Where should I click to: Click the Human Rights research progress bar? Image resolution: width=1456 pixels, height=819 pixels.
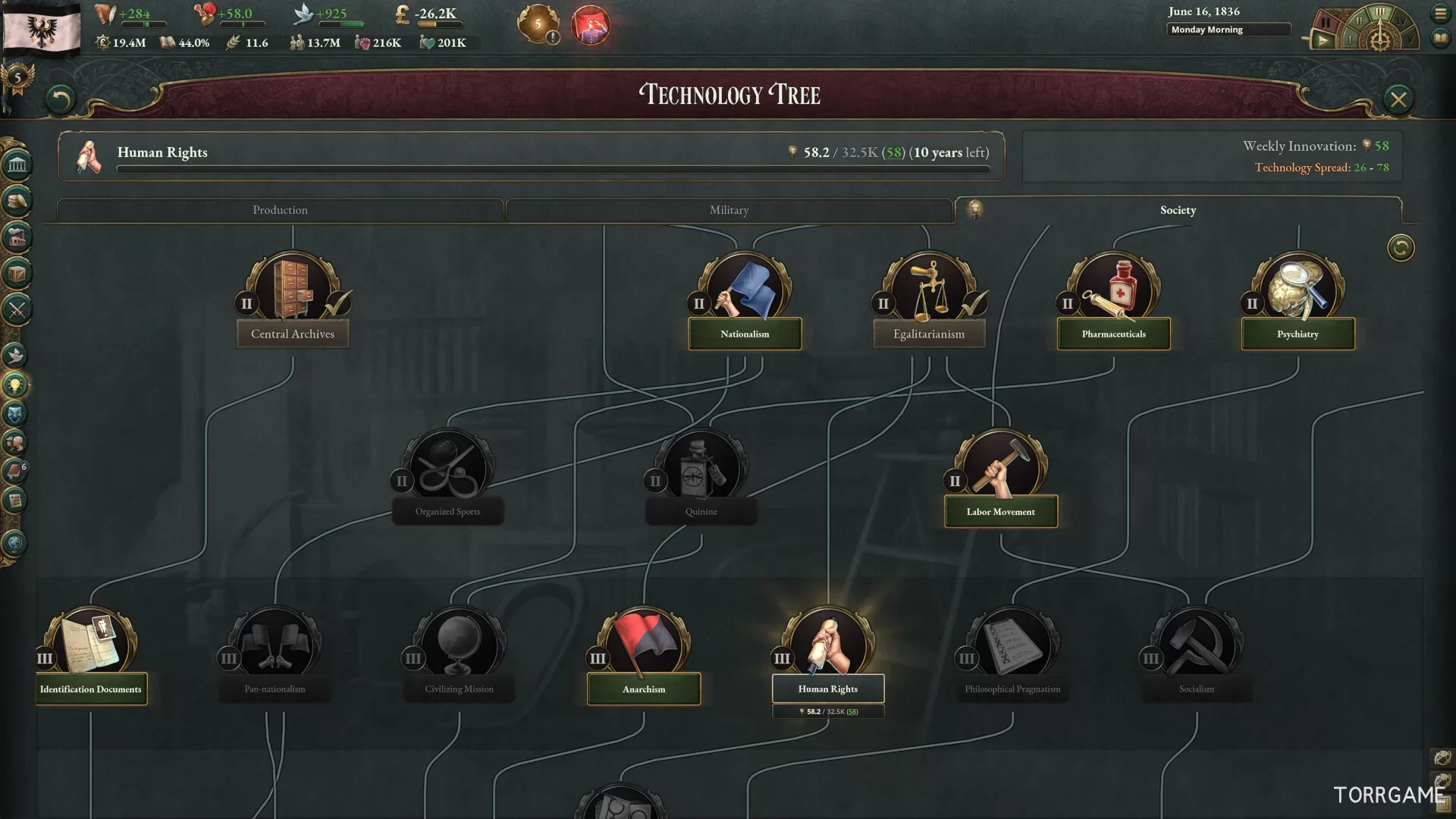point(553,170)
